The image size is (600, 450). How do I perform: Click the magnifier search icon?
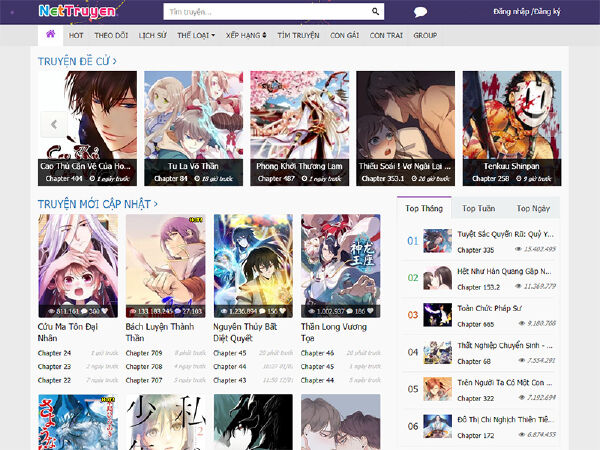pyautogui.click(x=375, y=11)
